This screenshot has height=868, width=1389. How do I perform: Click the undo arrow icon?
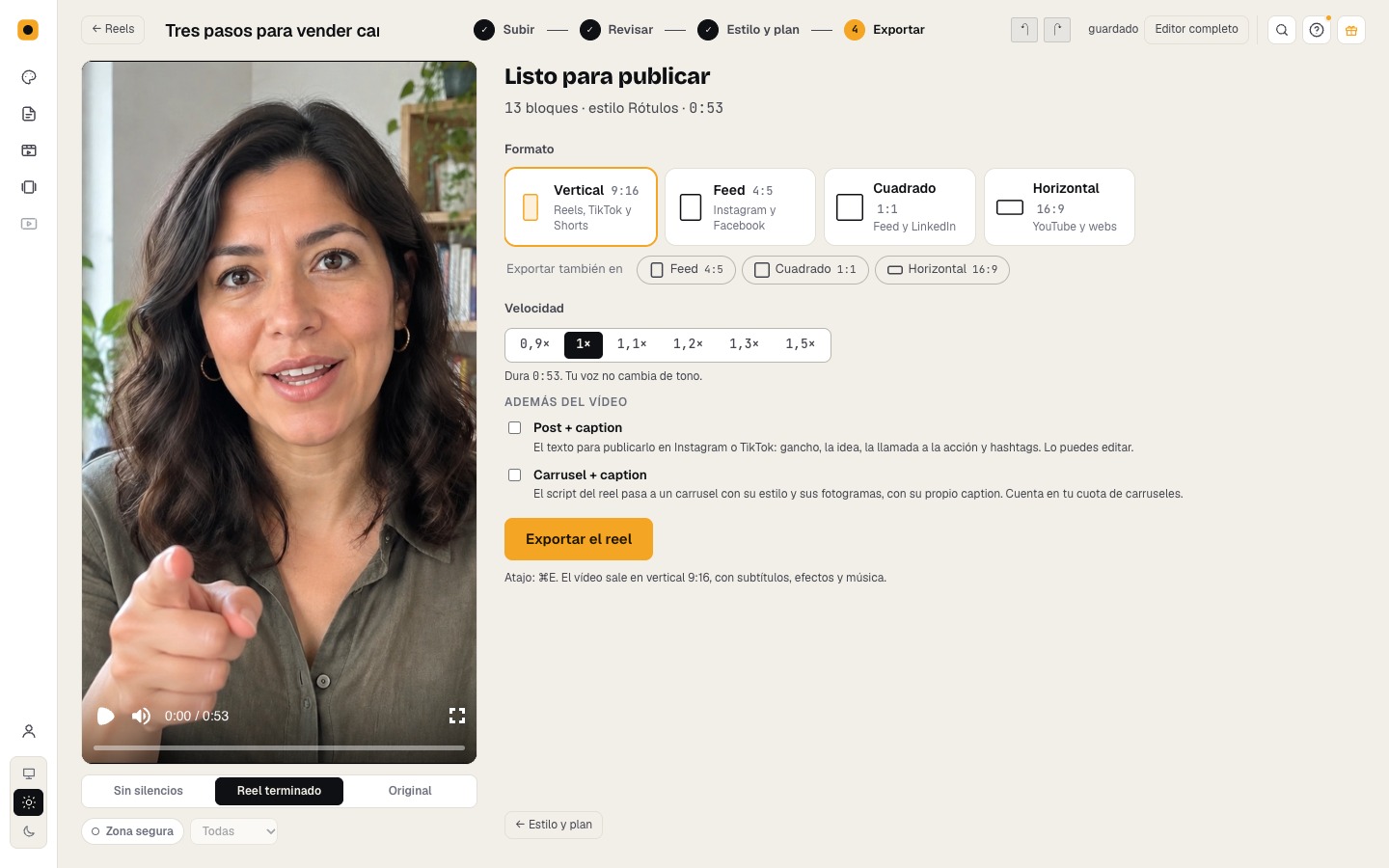(x=1024, y=30)
